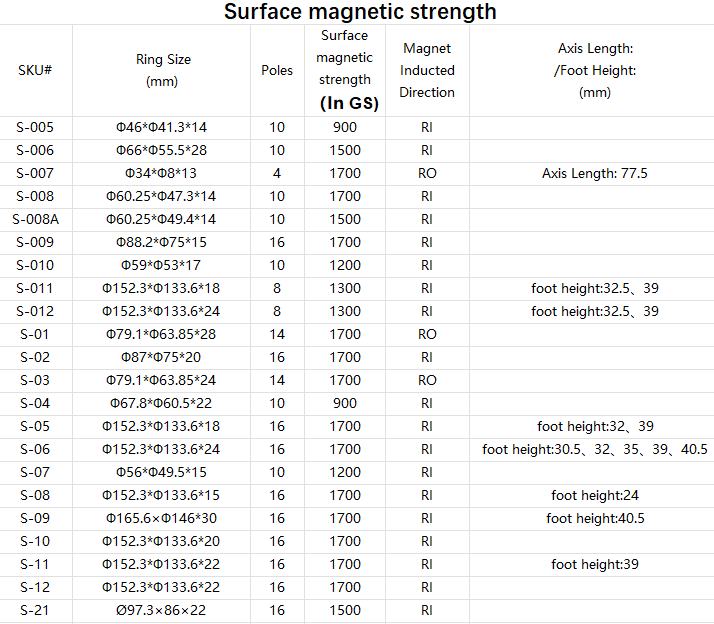
Task: Click the "Surface magnetic strength" title
Action: point(359,13)
